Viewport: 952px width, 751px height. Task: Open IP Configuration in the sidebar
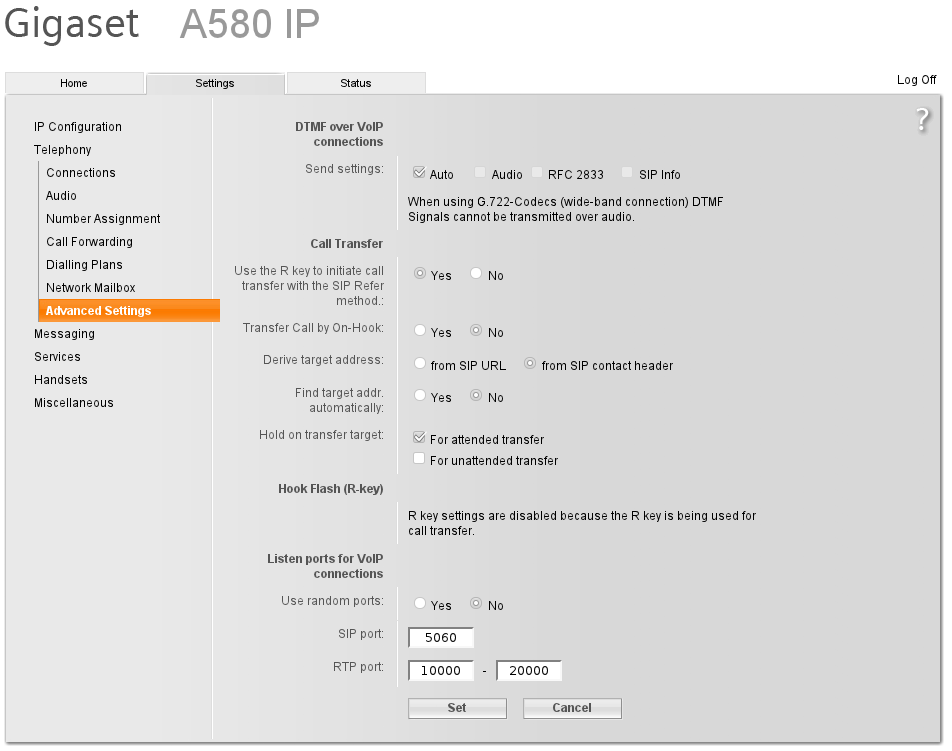click(x=78, y=126)
